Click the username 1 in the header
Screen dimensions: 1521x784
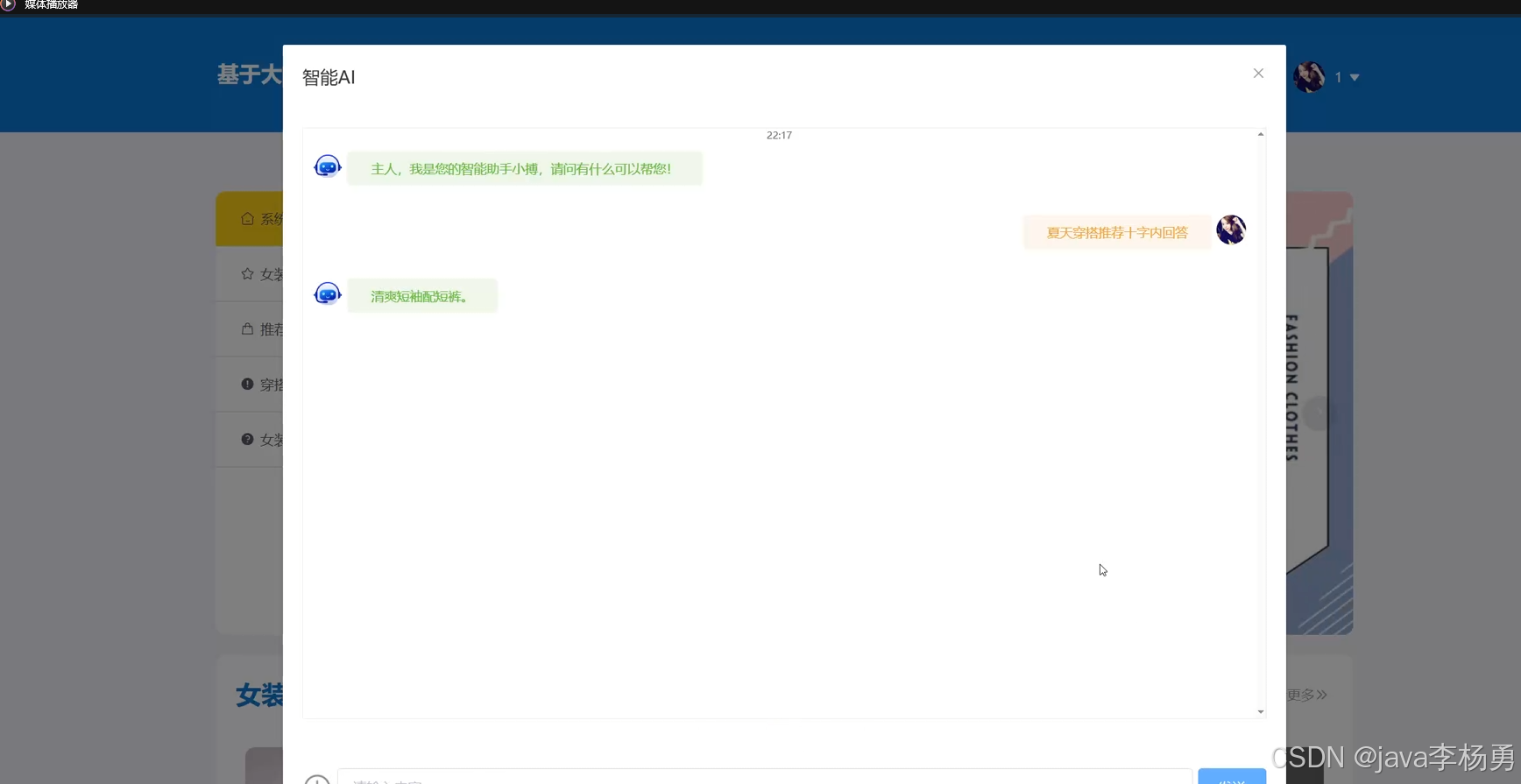click(1338, 78)
